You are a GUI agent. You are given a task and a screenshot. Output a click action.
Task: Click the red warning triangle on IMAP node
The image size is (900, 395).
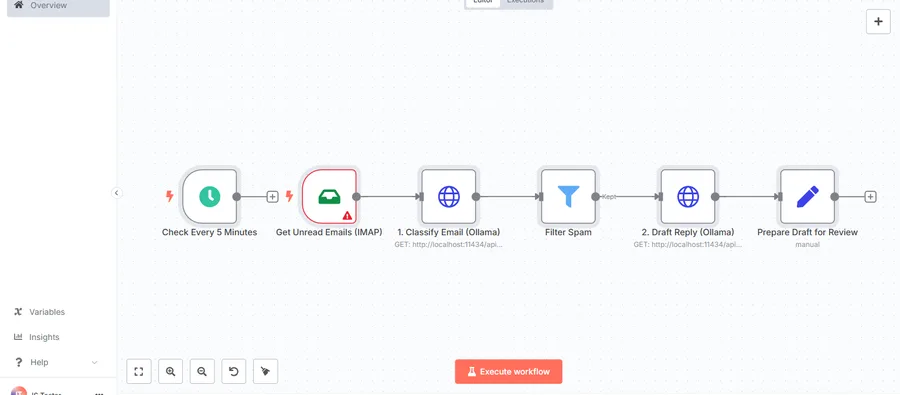(347, 216)
